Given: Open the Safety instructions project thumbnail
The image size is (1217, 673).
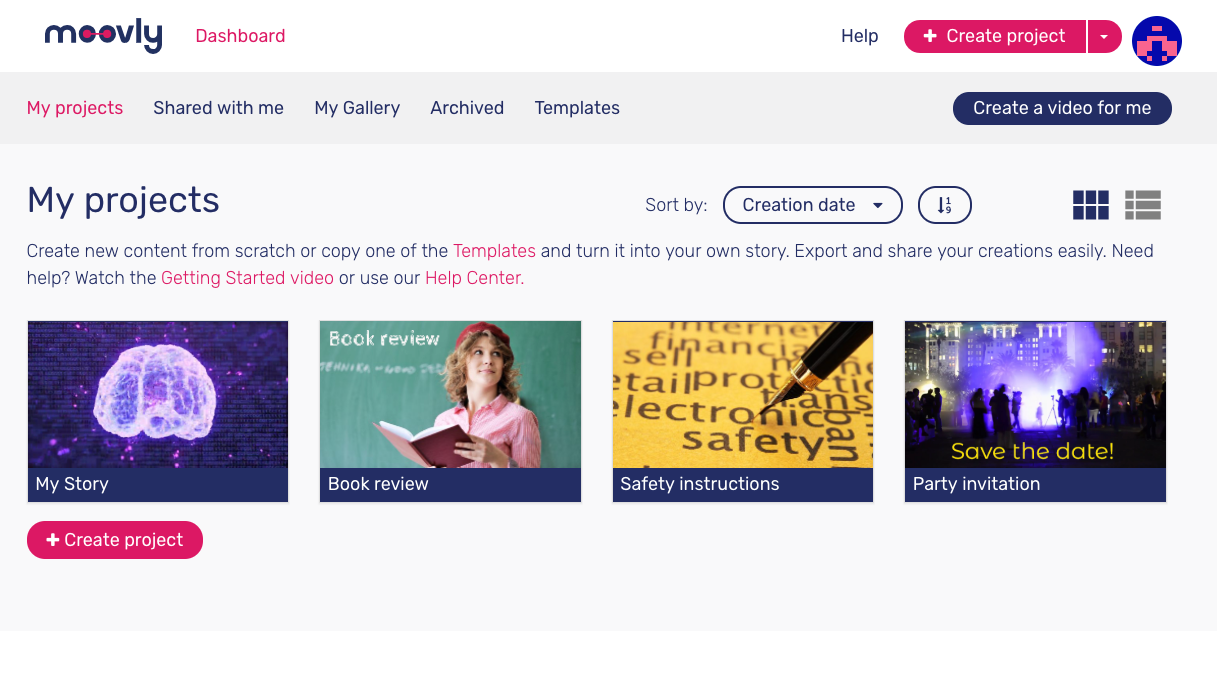Looking at the screenshot, I should click(x=742, y=395).
